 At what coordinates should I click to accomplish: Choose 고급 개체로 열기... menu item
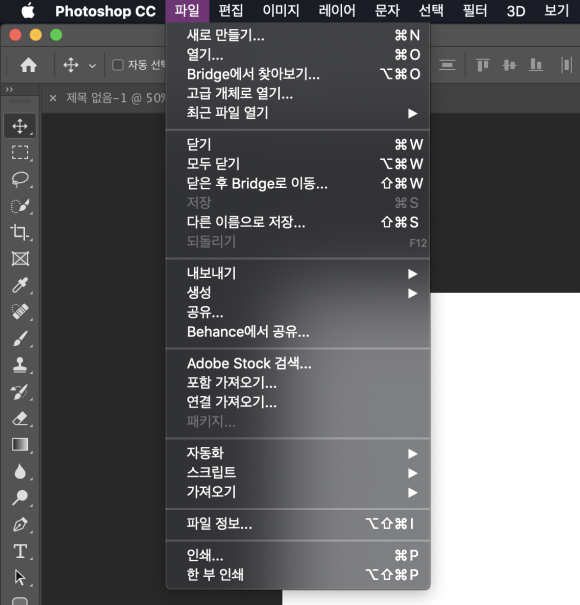click(298, 93)
